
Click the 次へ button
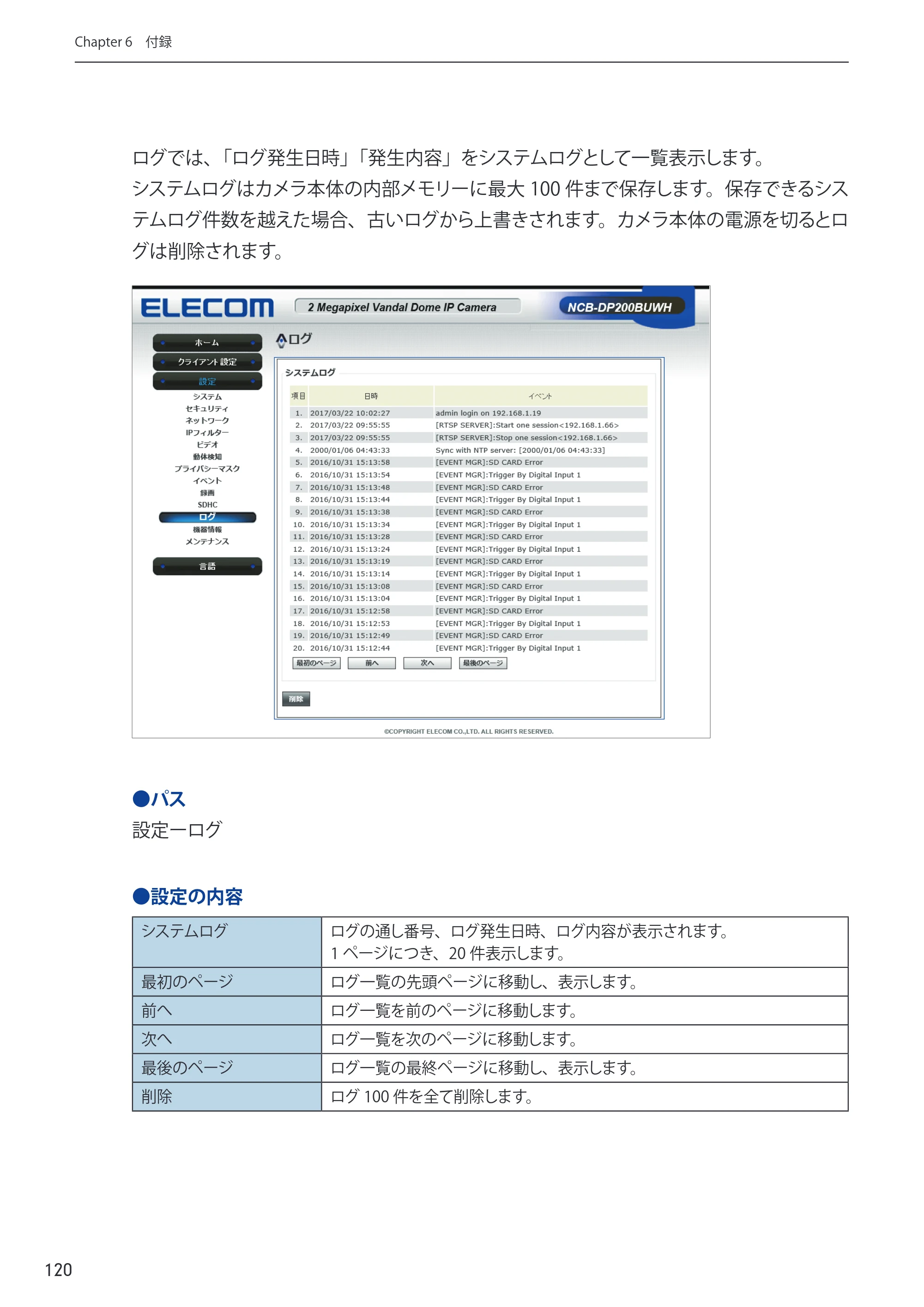click(427, 663)
